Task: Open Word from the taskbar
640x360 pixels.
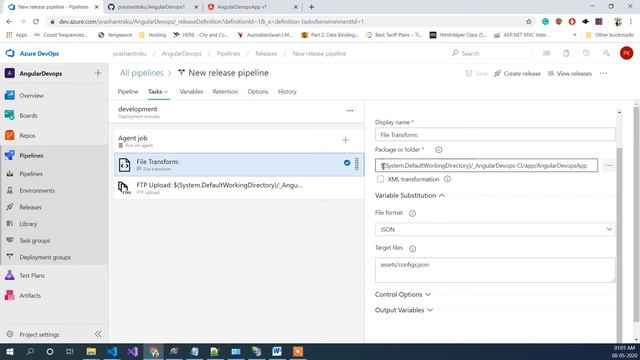Action: point(277,351)
